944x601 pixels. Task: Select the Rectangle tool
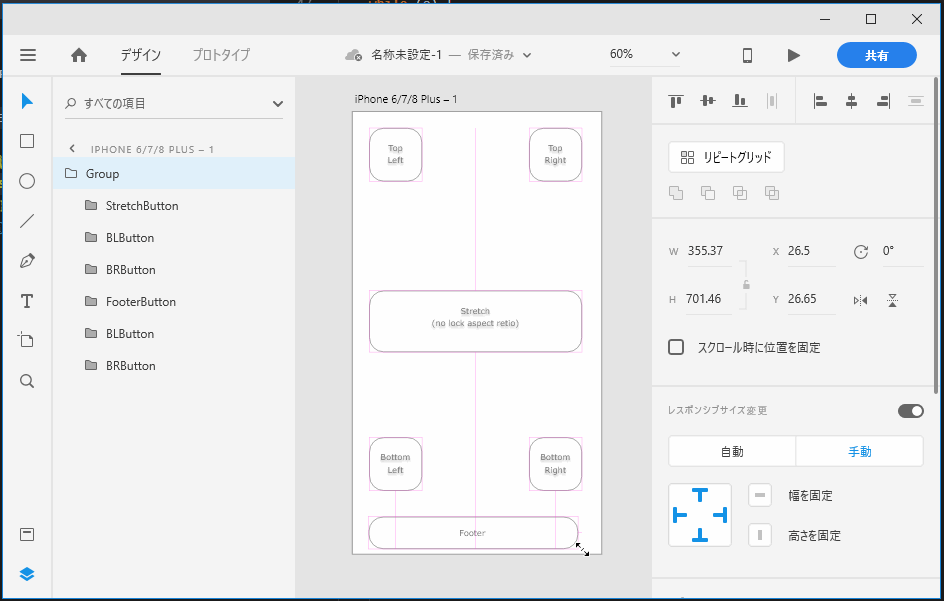click(26, 140)
